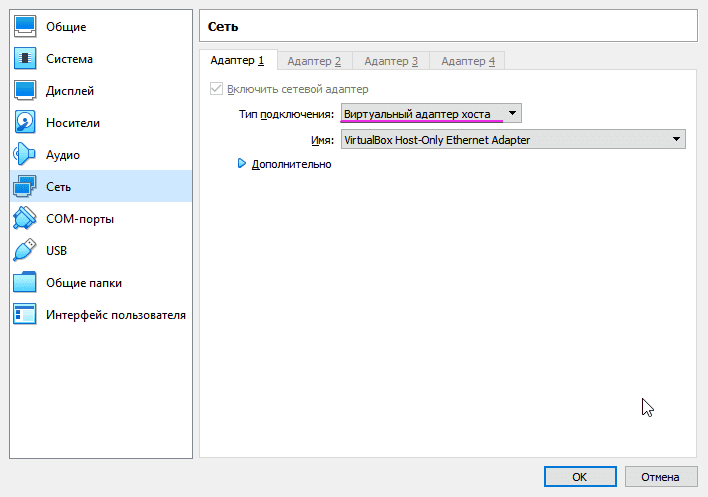Select the Audio (Аудио) speaker icon

pyautogui.click(x=25, y=155)
